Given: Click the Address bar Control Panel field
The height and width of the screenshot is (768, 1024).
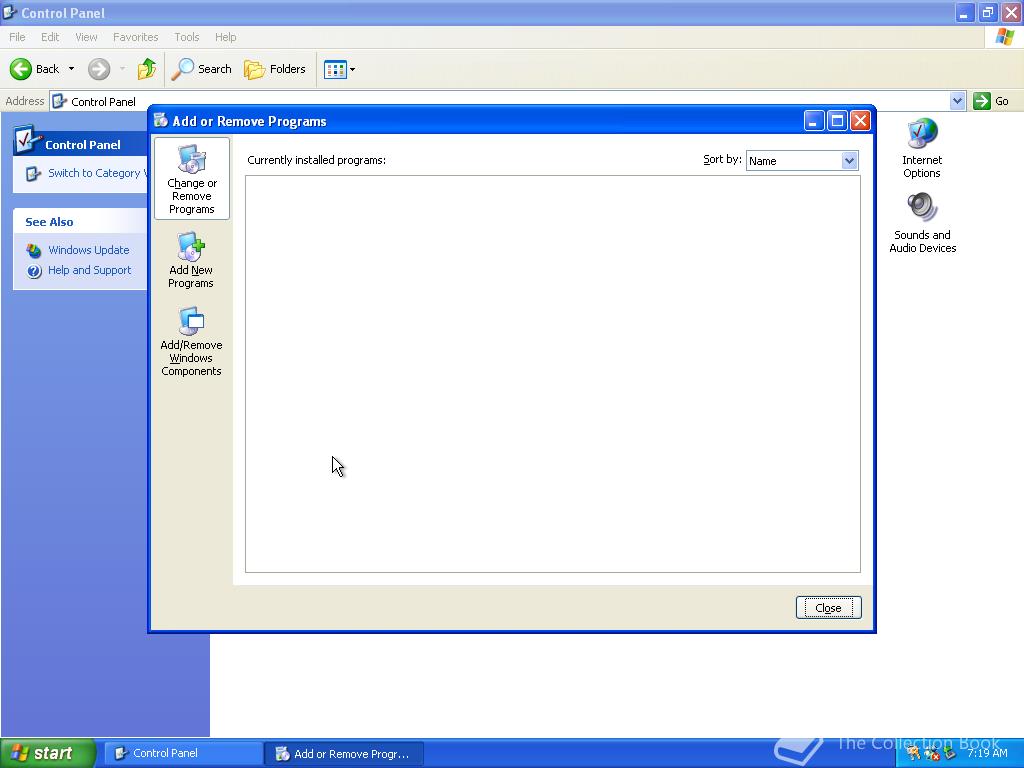Looking at the screenshot, I should (x=500, y=101).
